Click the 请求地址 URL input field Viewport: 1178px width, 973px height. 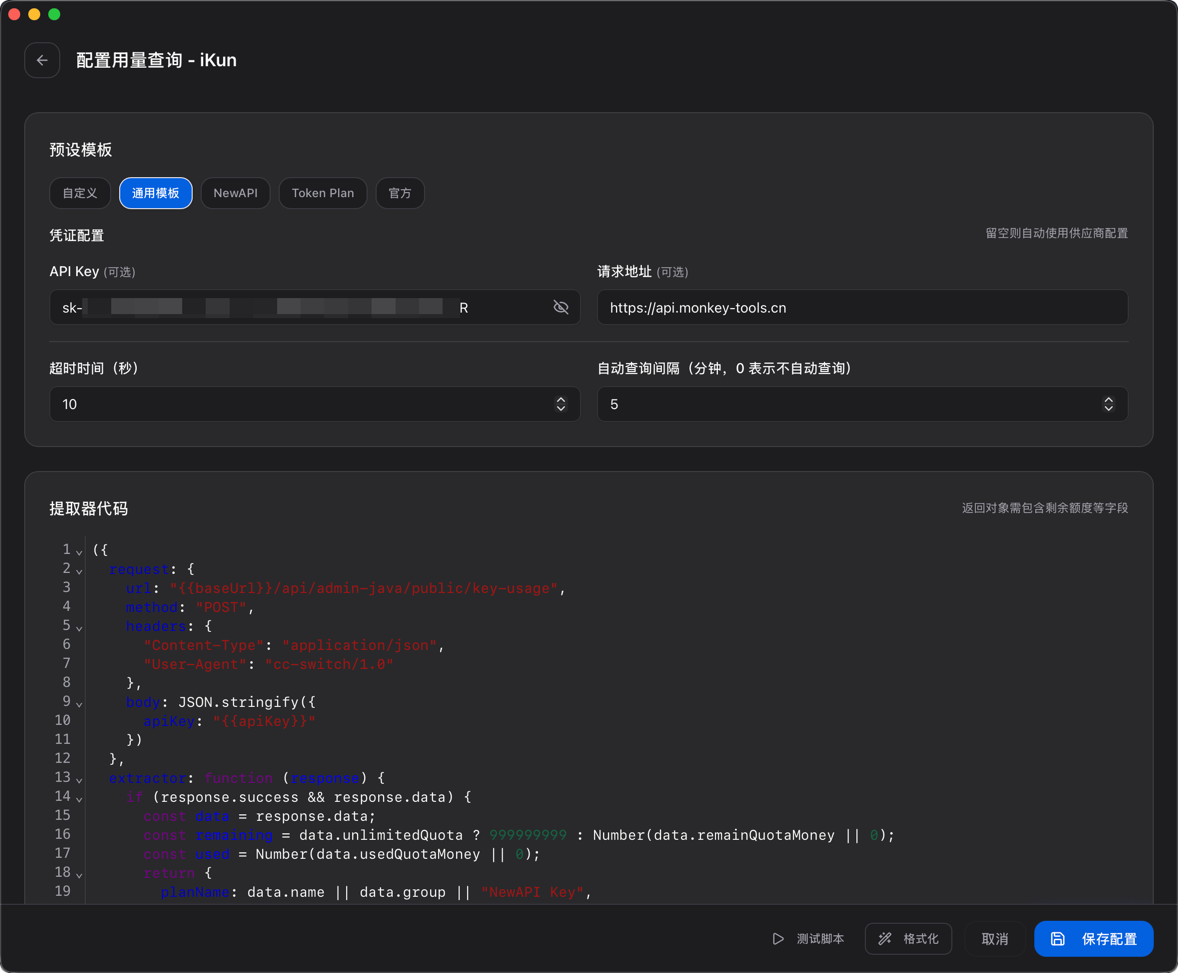pyautogui.click(x=862, y=307)
